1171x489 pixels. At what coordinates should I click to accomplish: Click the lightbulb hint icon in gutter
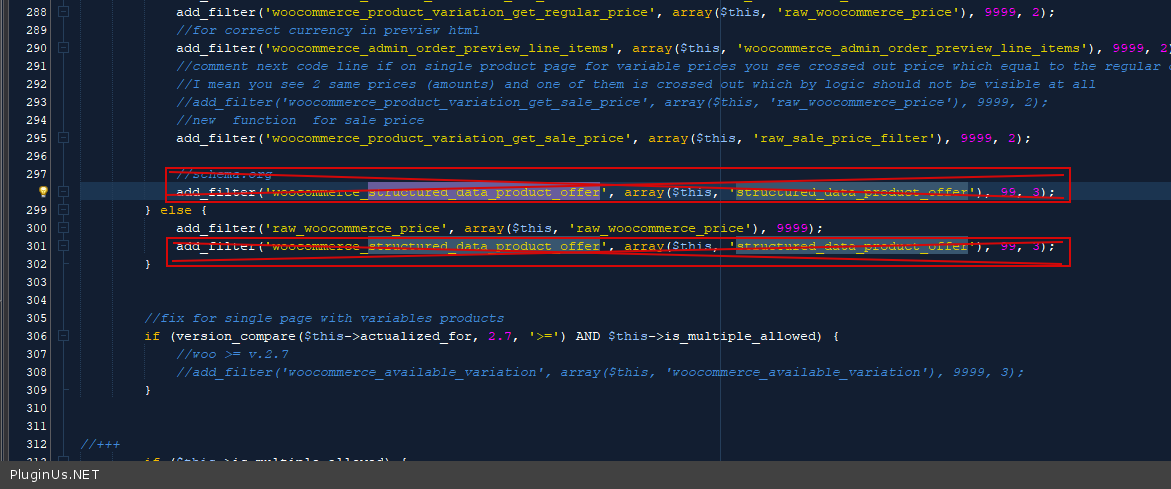pyautogui.click(x=43, y=192)
